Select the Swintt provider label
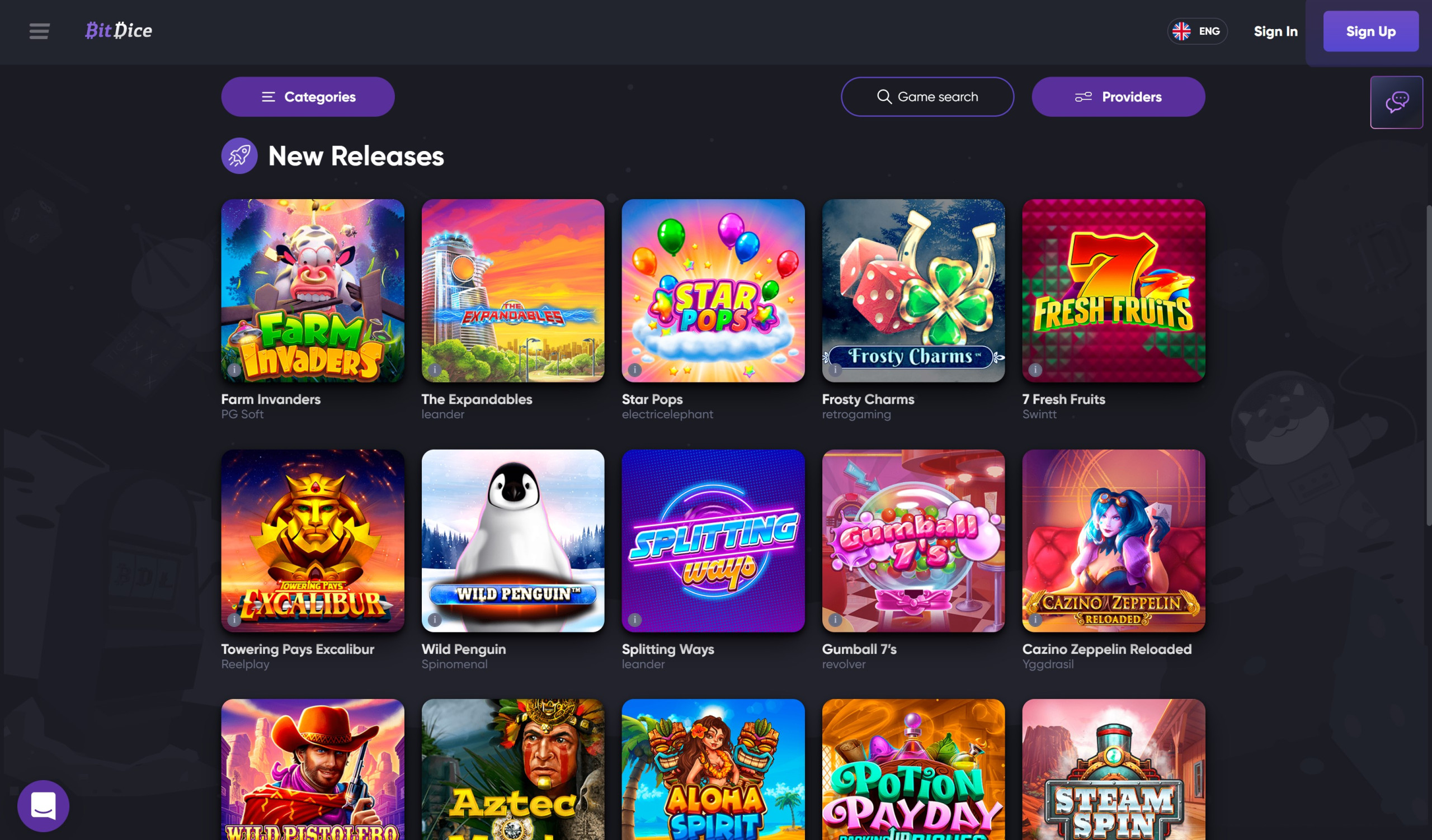 pos(1039,414)
